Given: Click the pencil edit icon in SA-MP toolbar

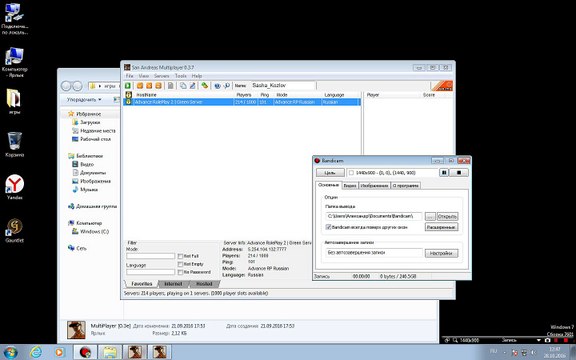Looking at the screenshot, I should pyautogui.click(x=192, y=86).
